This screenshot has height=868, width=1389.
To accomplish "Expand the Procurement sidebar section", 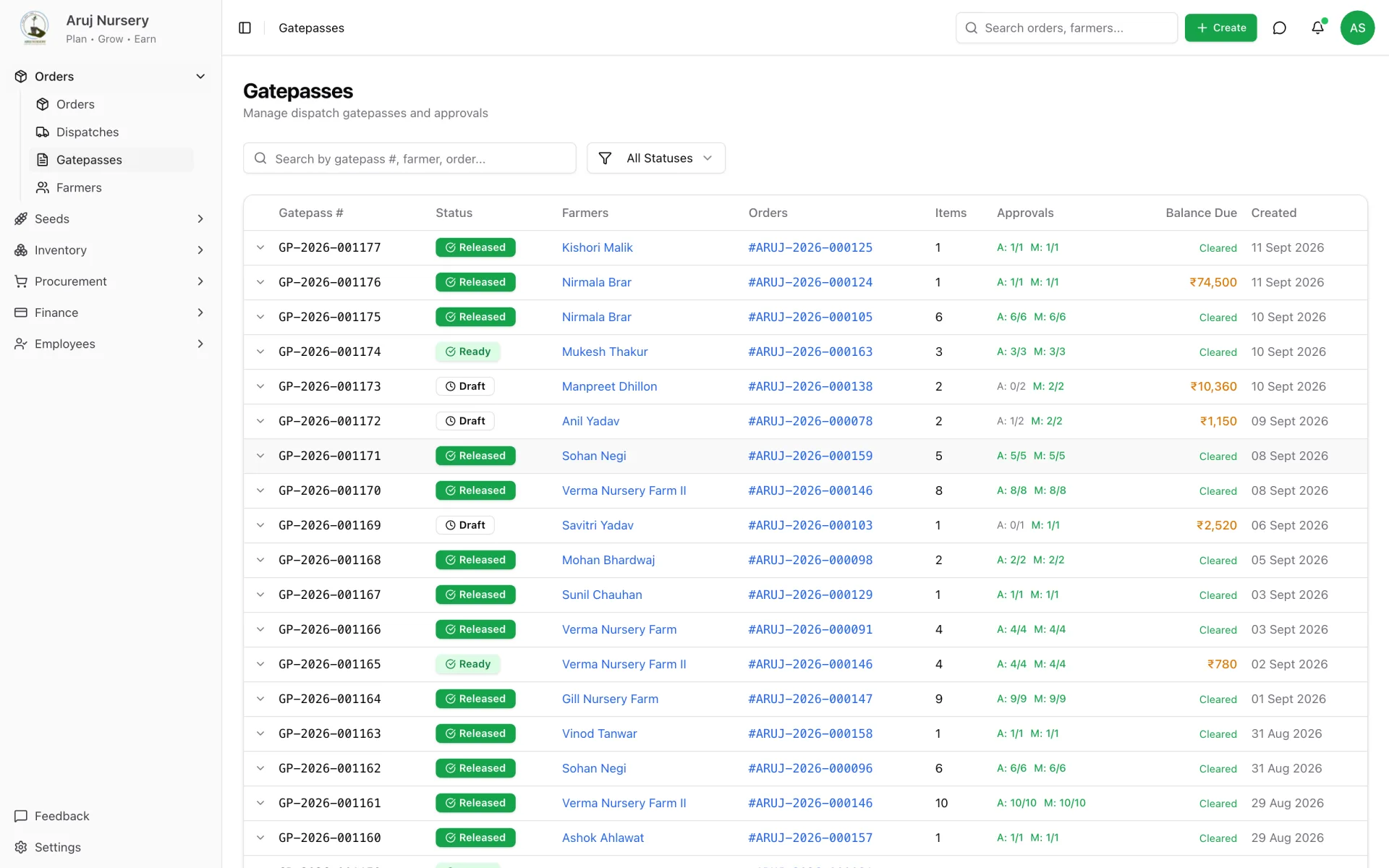I will 200,281.
